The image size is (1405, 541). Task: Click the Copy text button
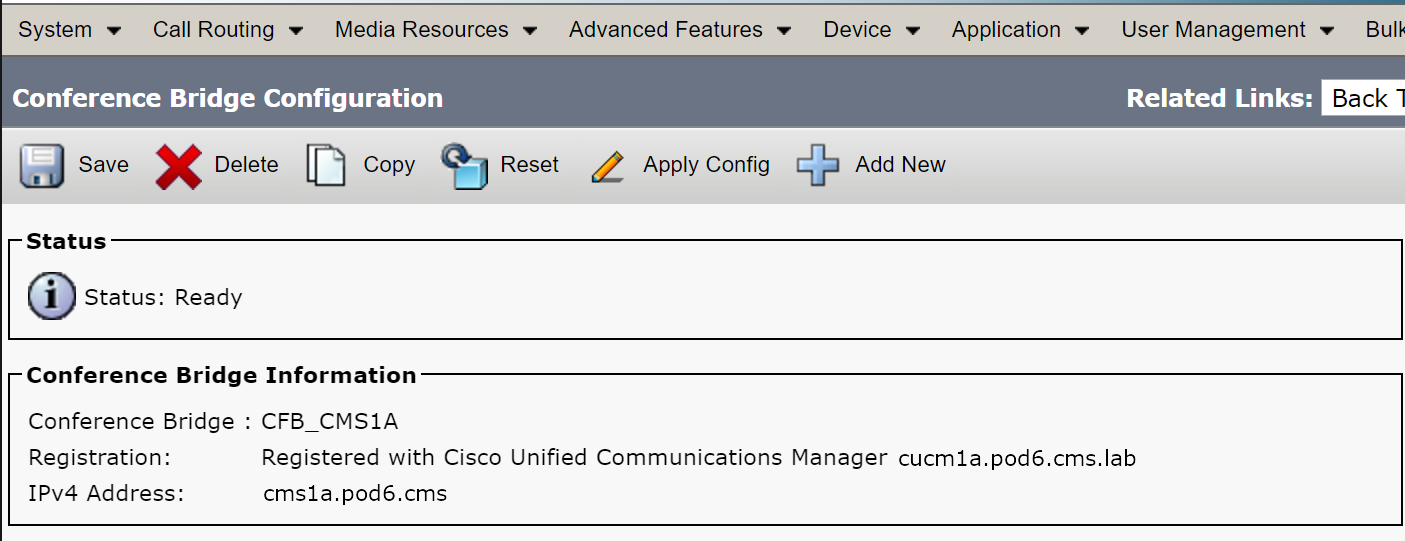point(389,165)
